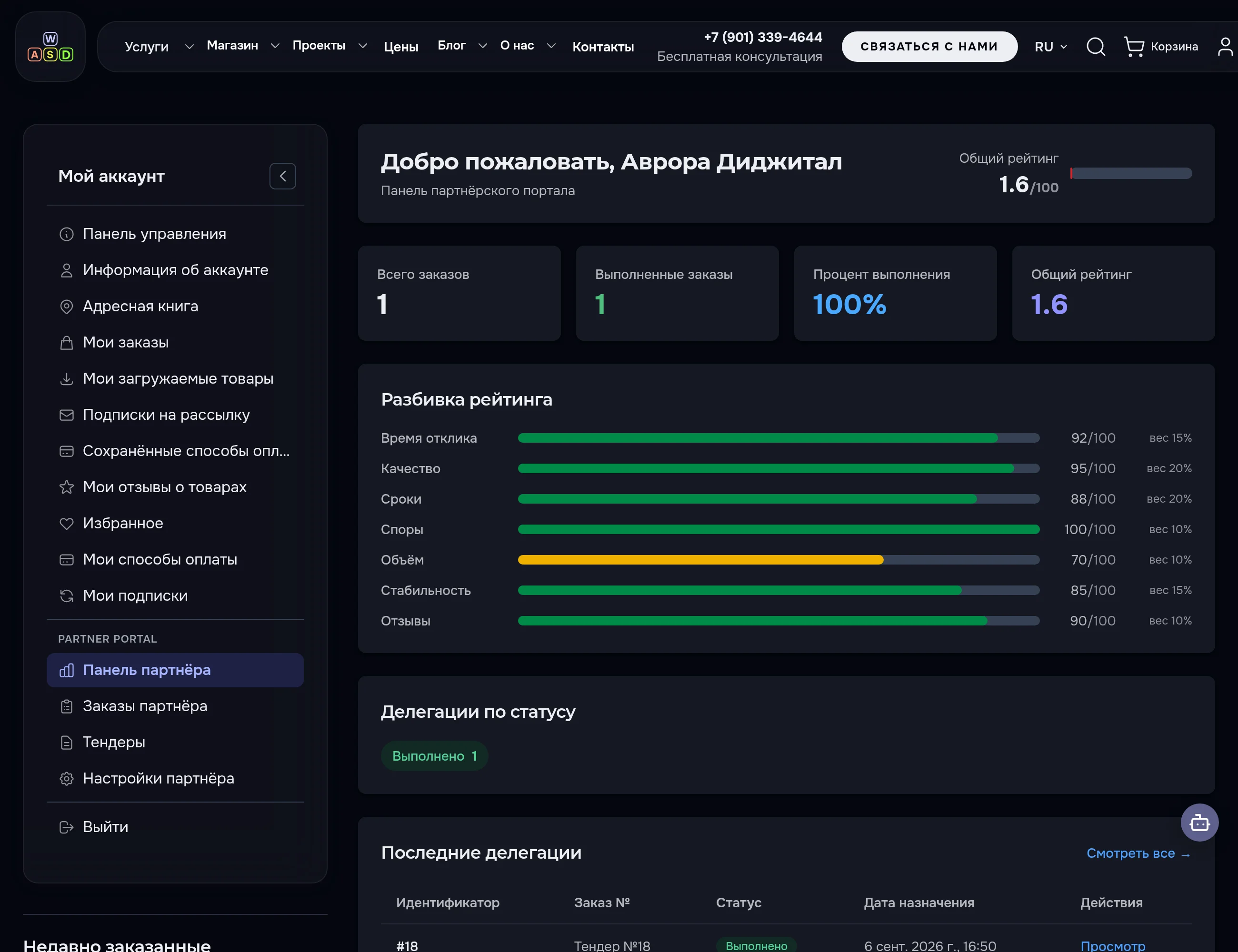1238x952 pixels.
Task: Open the chatbot assistant button
Action: point(1199,822)
